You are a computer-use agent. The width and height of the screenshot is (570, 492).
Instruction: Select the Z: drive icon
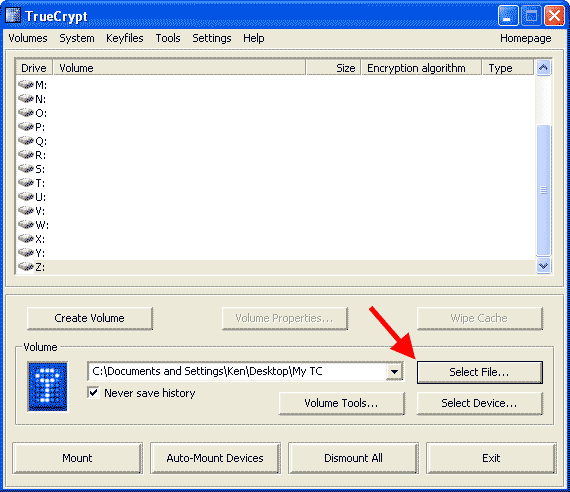[26, 267]
